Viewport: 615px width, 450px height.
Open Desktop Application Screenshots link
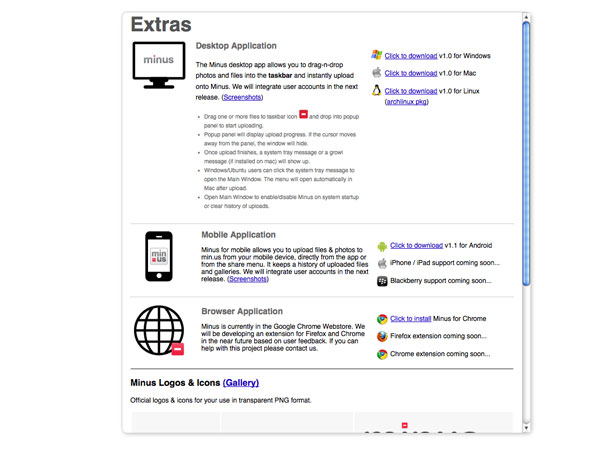point(242,97)
